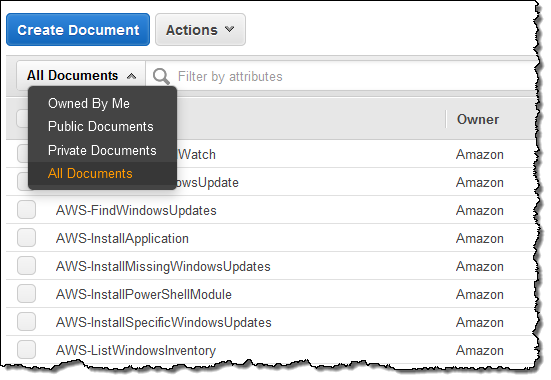551x380 pixels.
Task: Open the Actions dropdown menu
Action: [200, 30]
